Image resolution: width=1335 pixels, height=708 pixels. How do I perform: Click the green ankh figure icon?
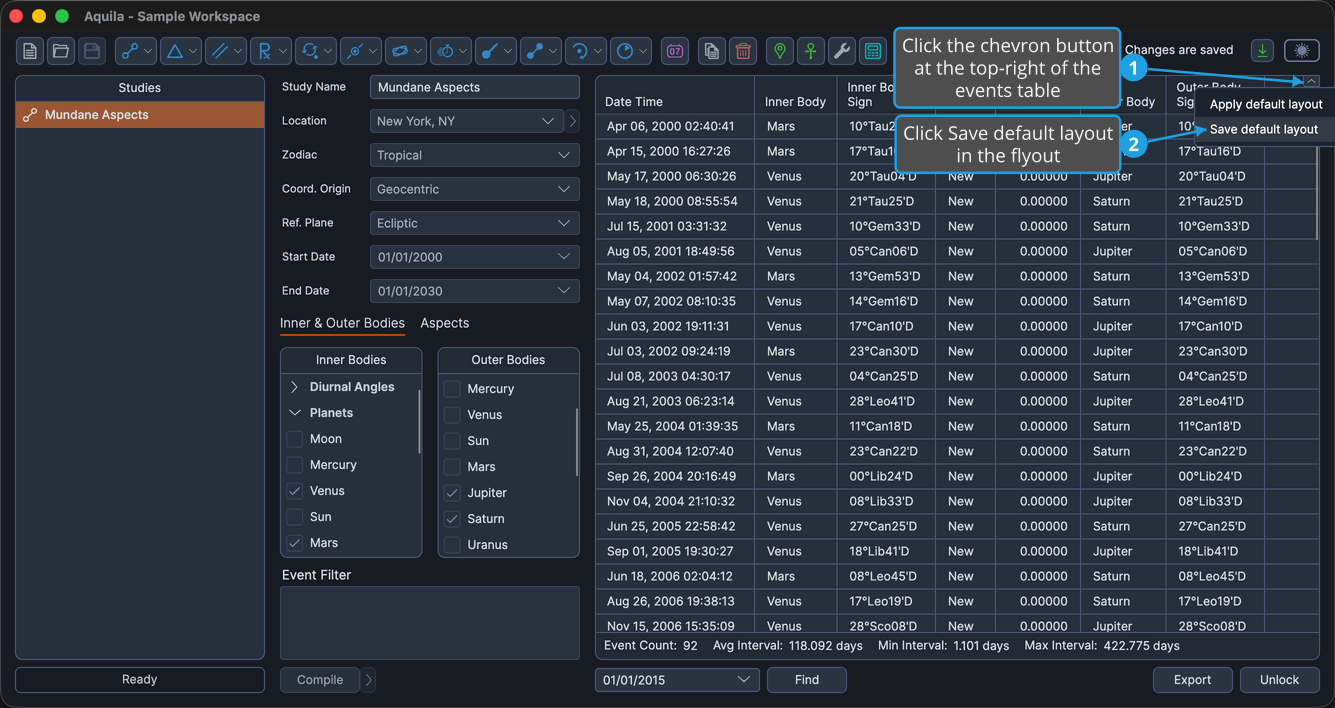pyautogui.click(x=811, y=51)
